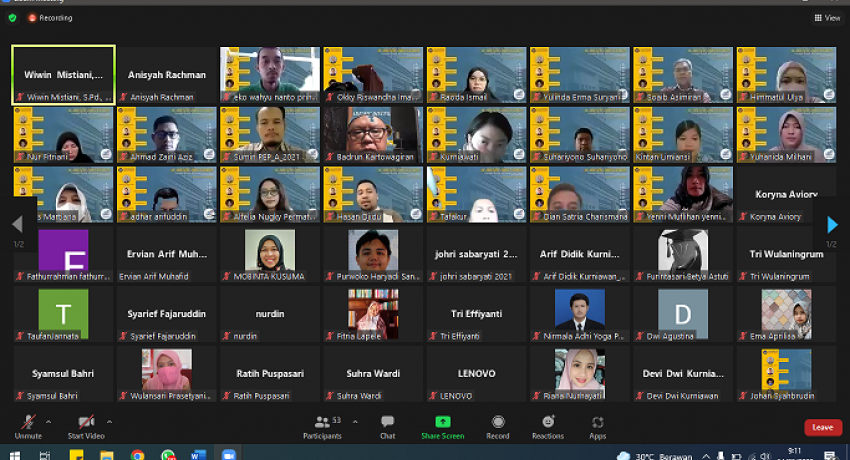Image resolution: width=850 pixels, height=460 pixels.
Task: Select Nirmala Adhi Yoga's profile tile
Action: [579, 314]
